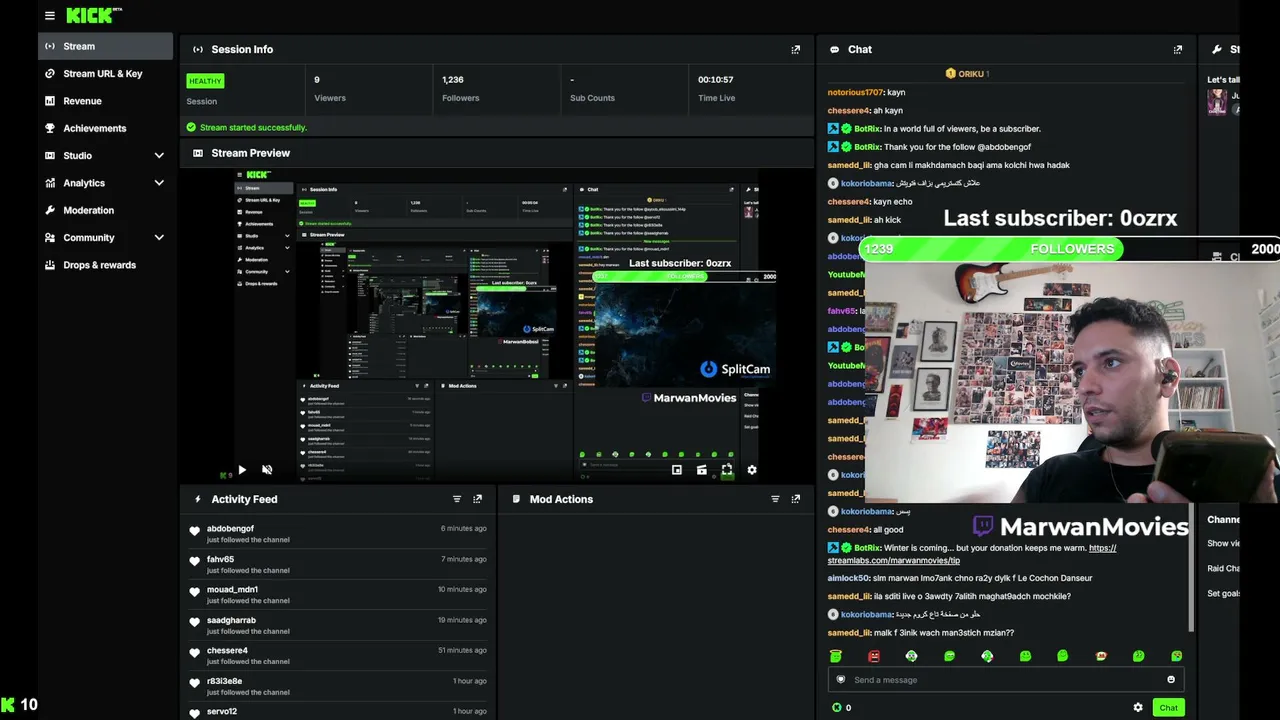Open the emote picker in message box
Image resolution: width=1280 pixels, height=720 pixels.
pos(1171,680)
